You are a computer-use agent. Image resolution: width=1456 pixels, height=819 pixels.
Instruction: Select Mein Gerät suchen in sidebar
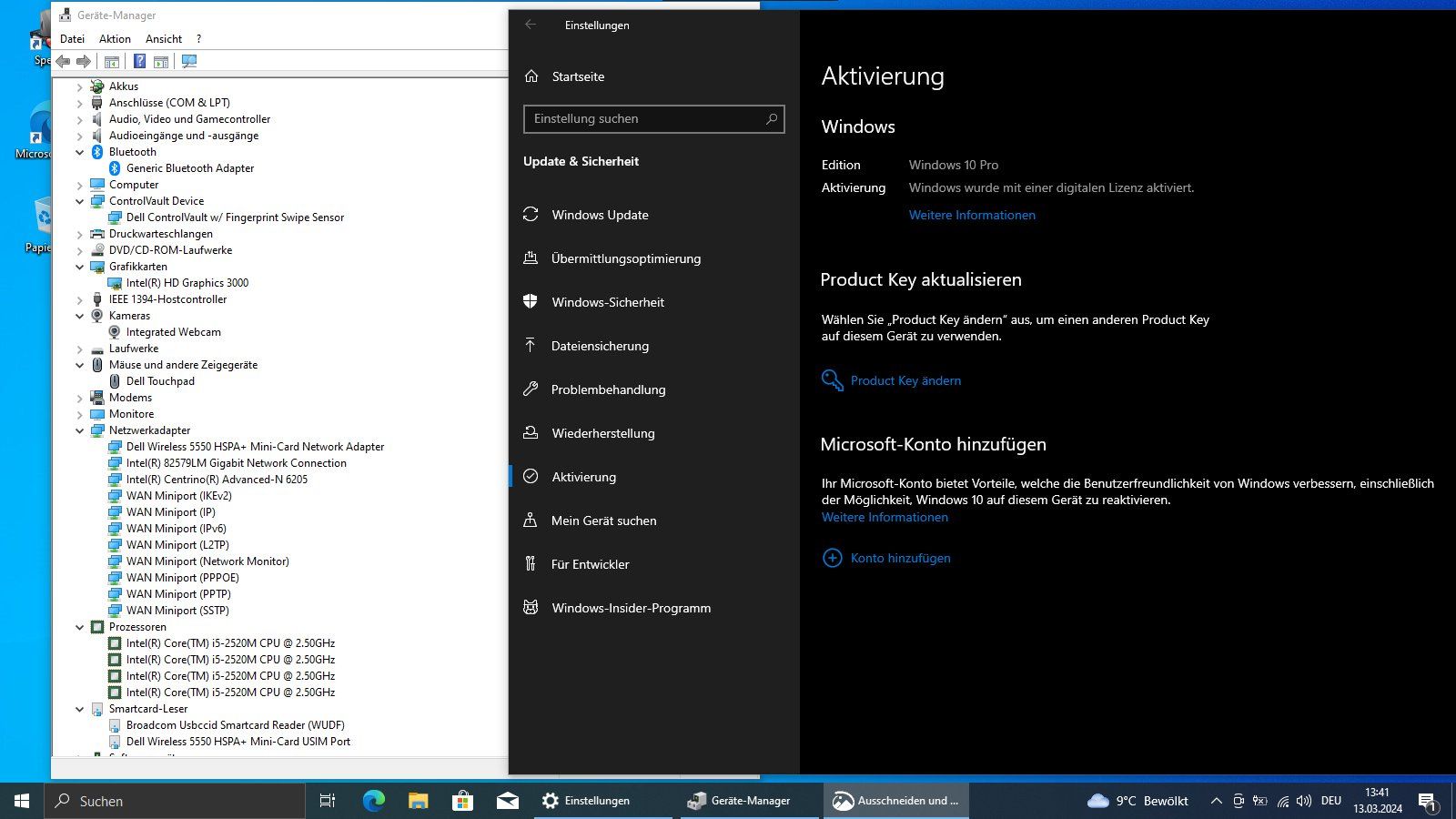point(653,521)
